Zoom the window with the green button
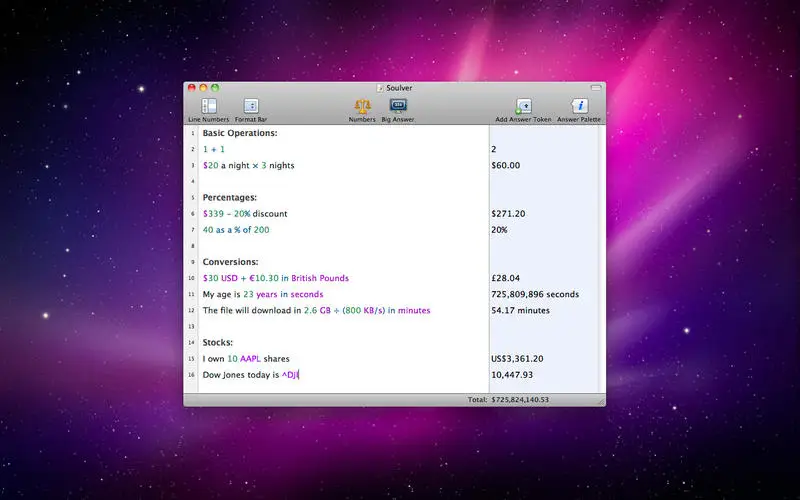Viewport: 800px width, 500px height. 215,88
